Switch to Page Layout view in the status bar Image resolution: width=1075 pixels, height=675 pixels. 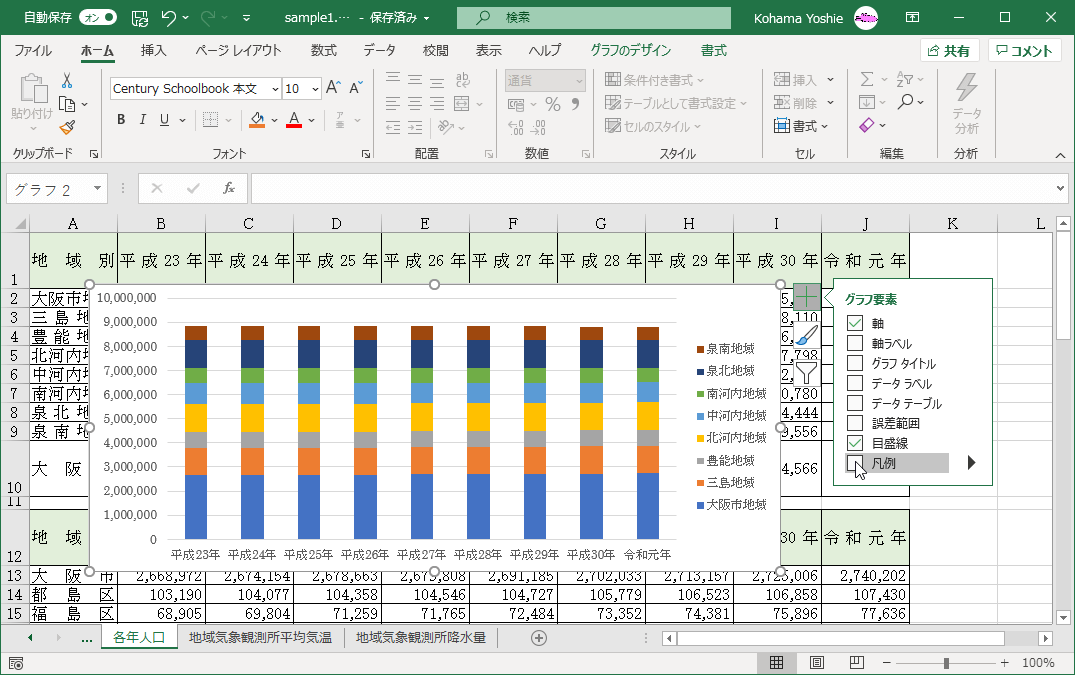(816, 662)
